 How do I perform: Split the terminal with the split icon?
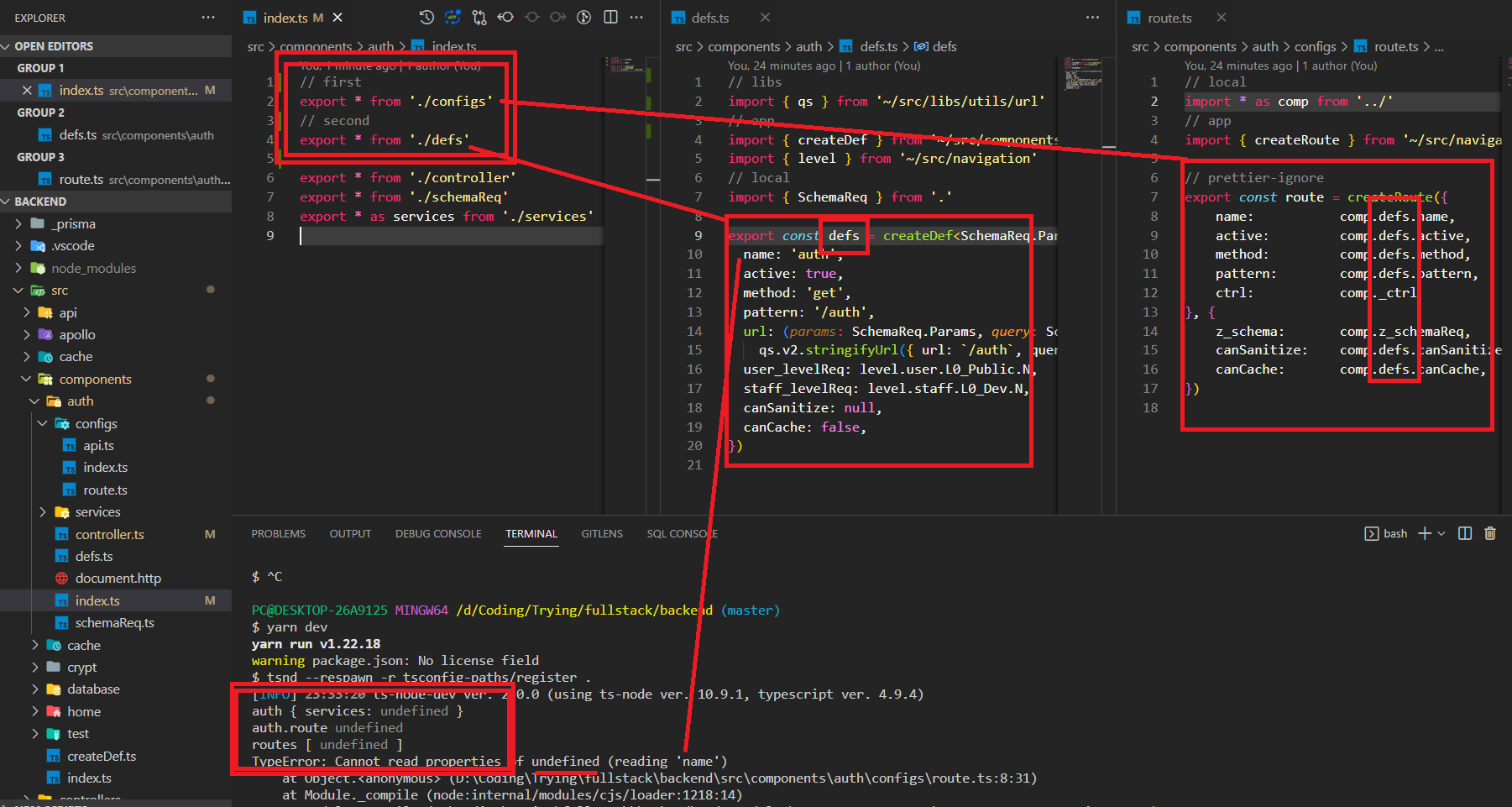coord(1463,533)
